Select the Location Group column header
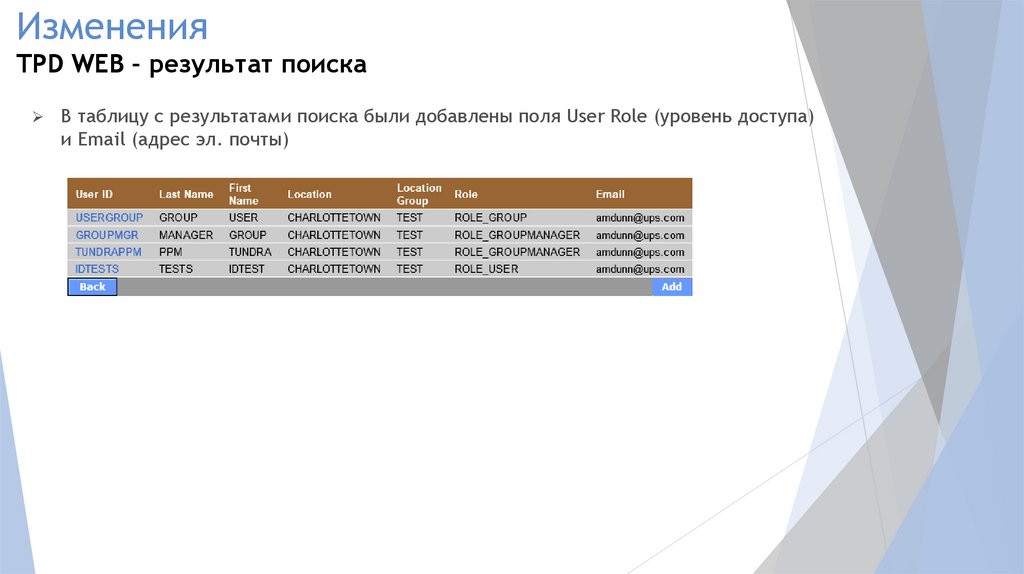The width and height of the screenshot is (1024, 574). pyautogui.click(x=418, y=194)
